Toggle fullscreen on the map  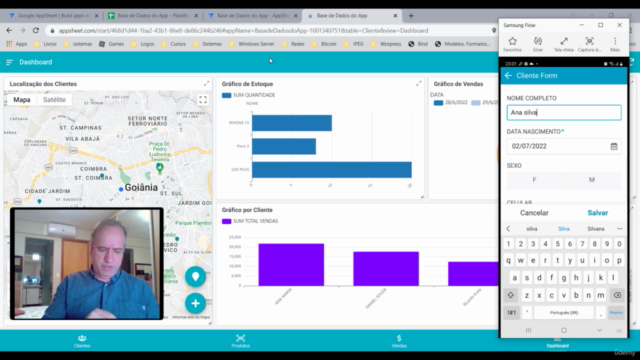(203, 100)
